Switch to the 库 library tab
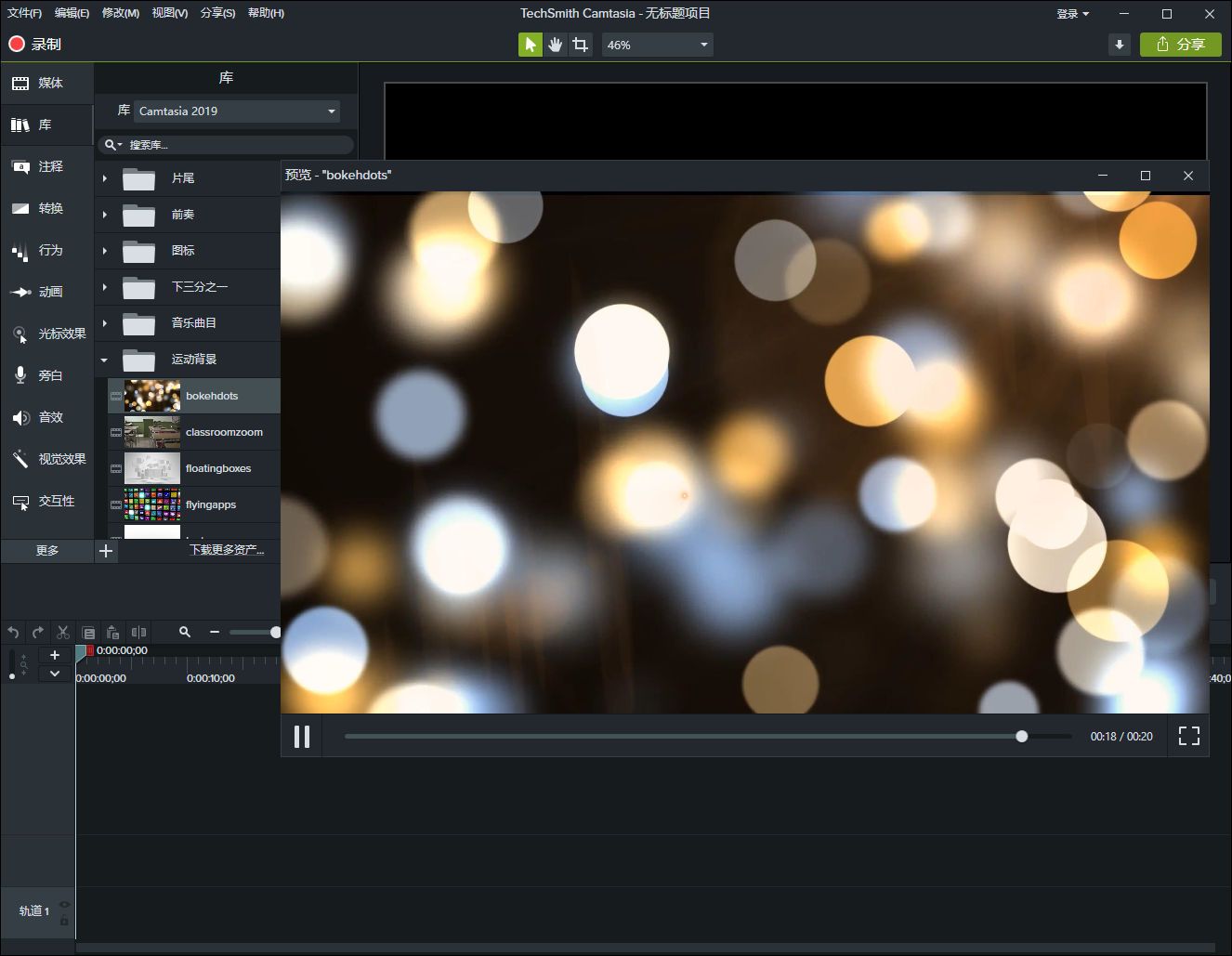 [46, 124]
